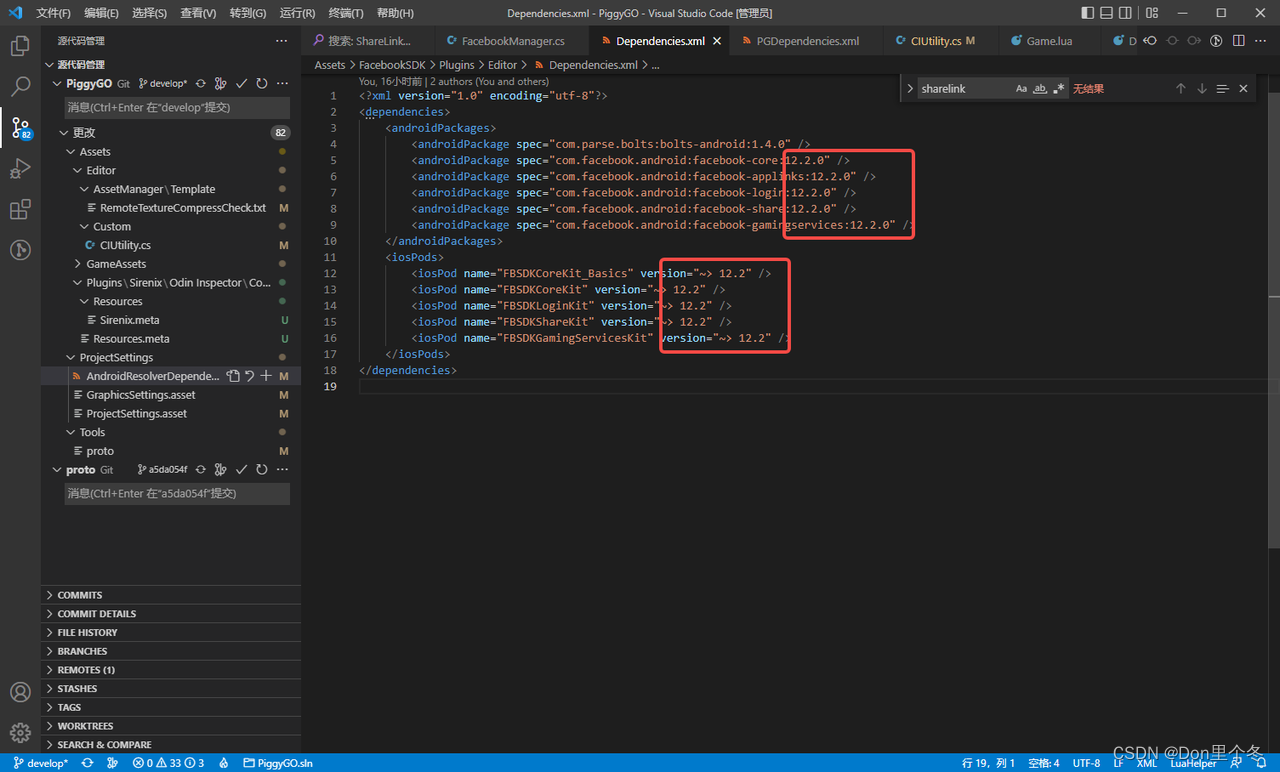Toggle secondary side bar in title bar
1280x772 pixels.
tap(1126, 13)
